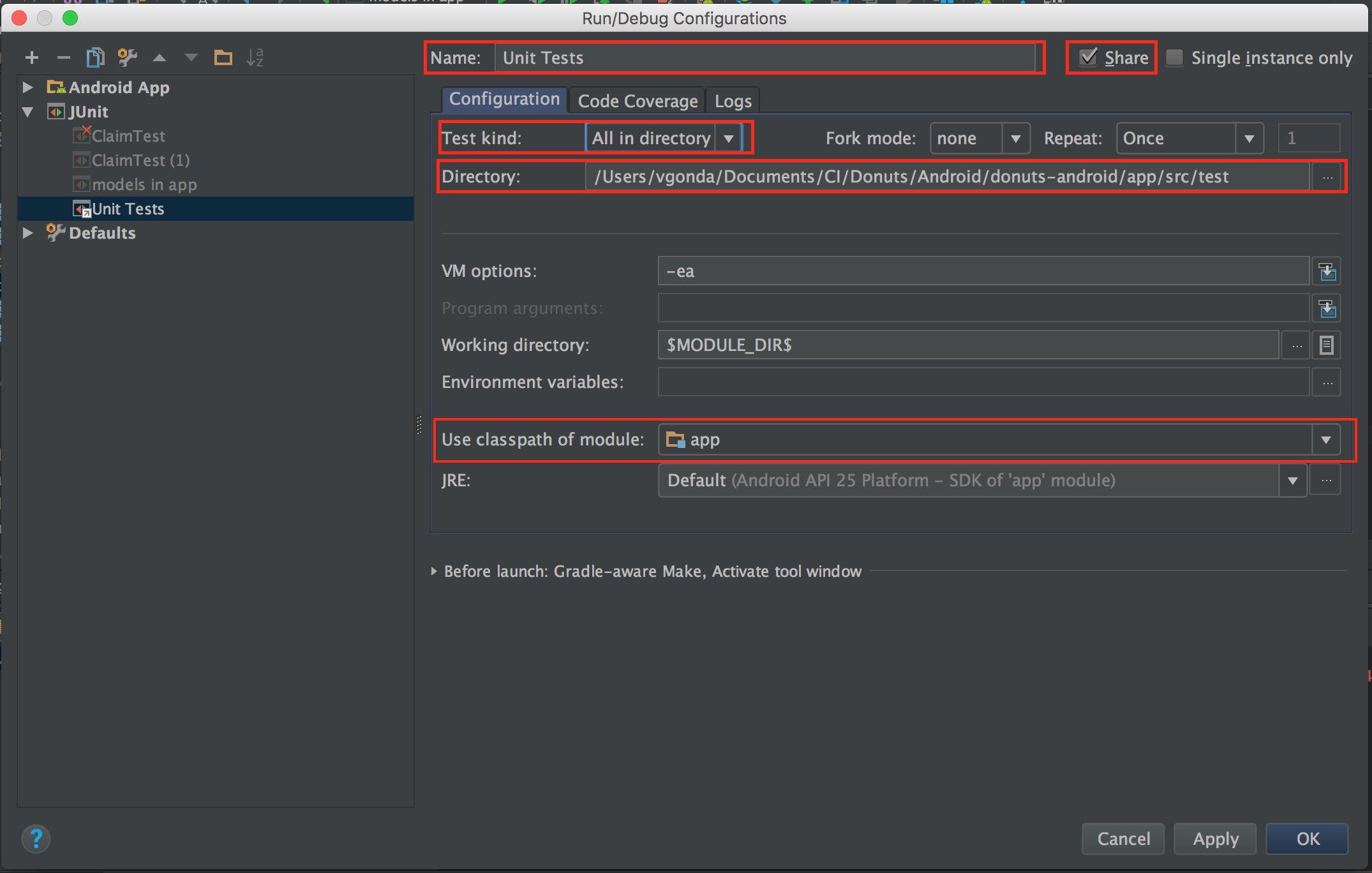The width and height of the screenshot is (1372, 873).
Task: Click the OK button
Action: click(x=1308, y=839)
